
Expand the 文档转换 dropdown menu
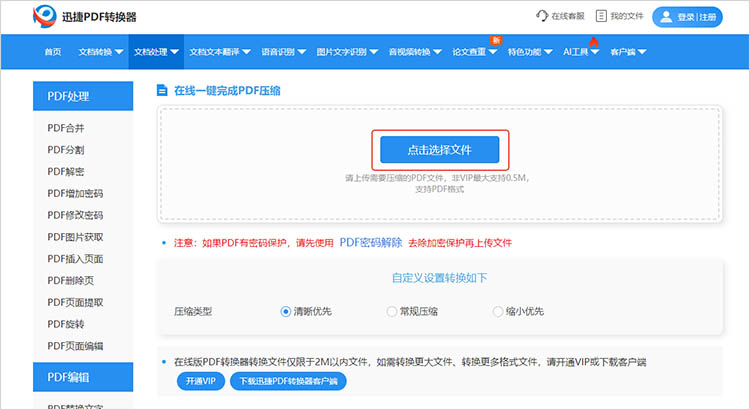[101, 52]
